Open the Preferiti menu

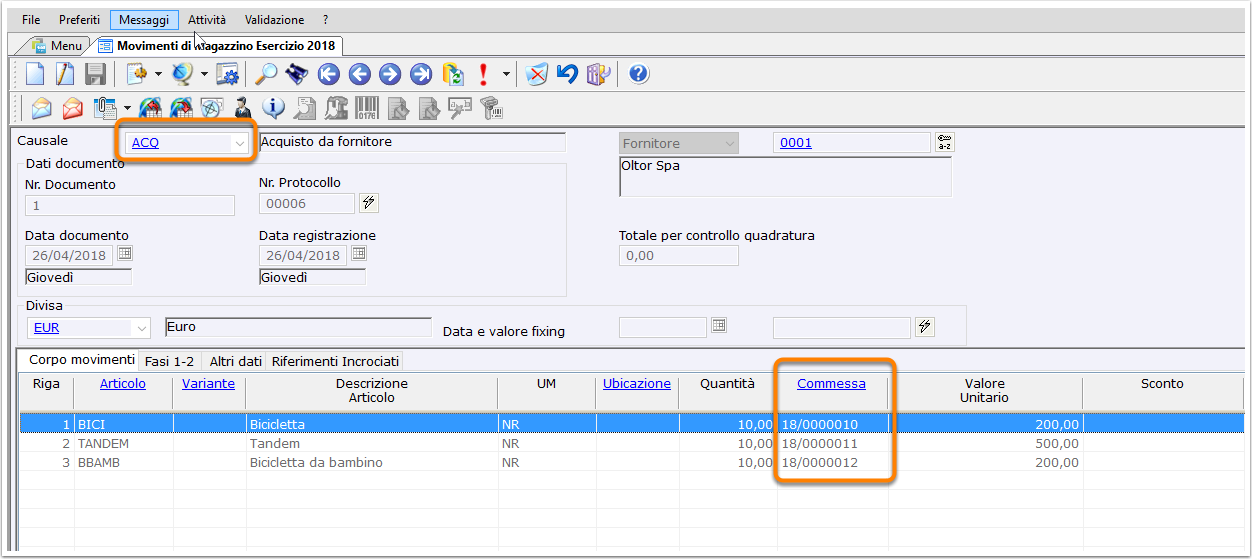(x=79, y=20)
